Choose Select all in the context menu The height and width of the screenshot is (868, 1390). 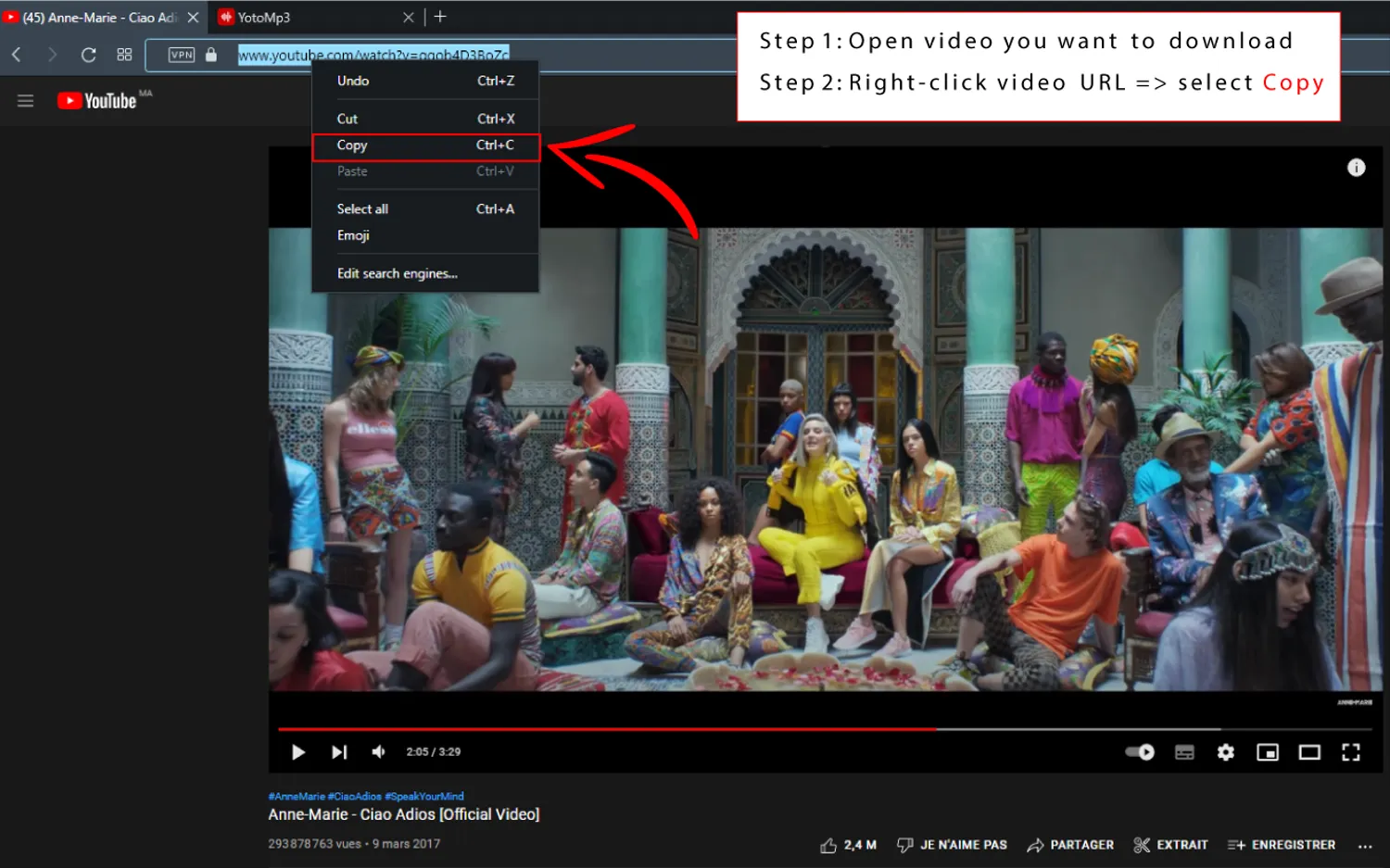click(x=425, y=209)
